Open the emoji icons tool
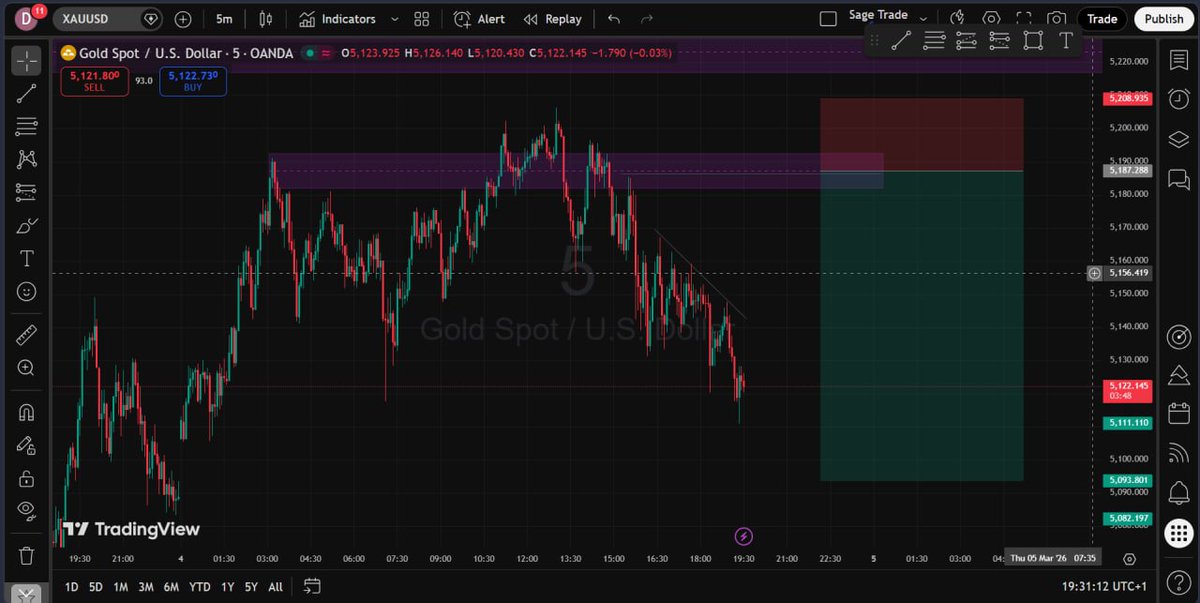1200x603 pixels. [x=27, y=292]
